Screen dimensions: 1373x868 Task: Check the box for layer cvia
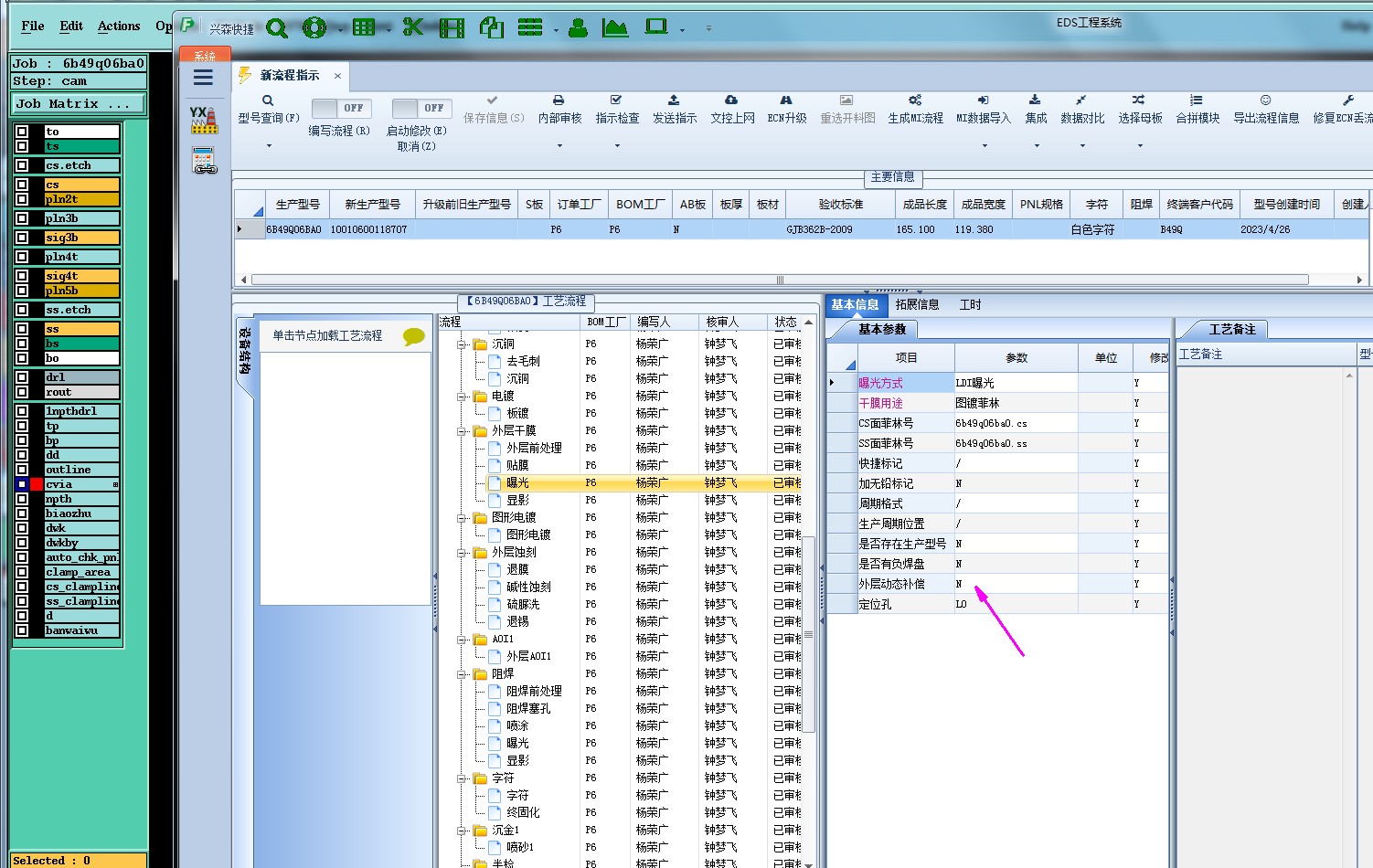tap(22, 484)
